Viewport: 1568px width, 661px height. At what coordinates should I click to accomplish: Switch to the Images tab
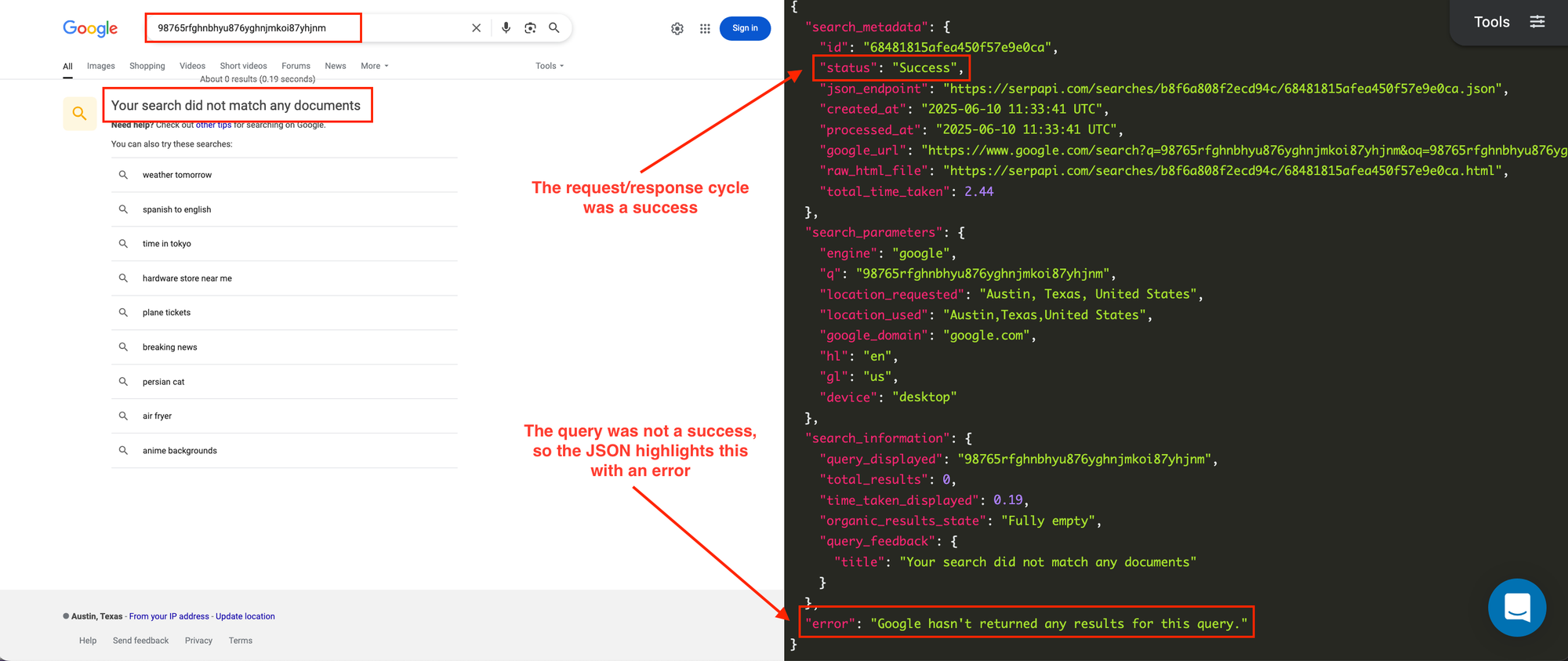(100, 66)
